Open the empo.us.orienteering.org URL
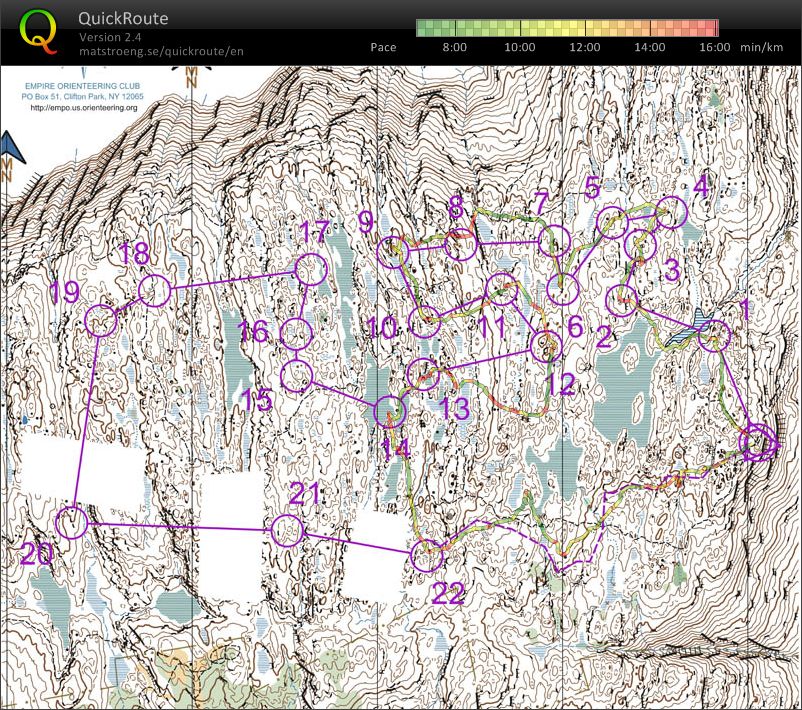The height and width of the screenshot is (710, 802). (84, 108)
